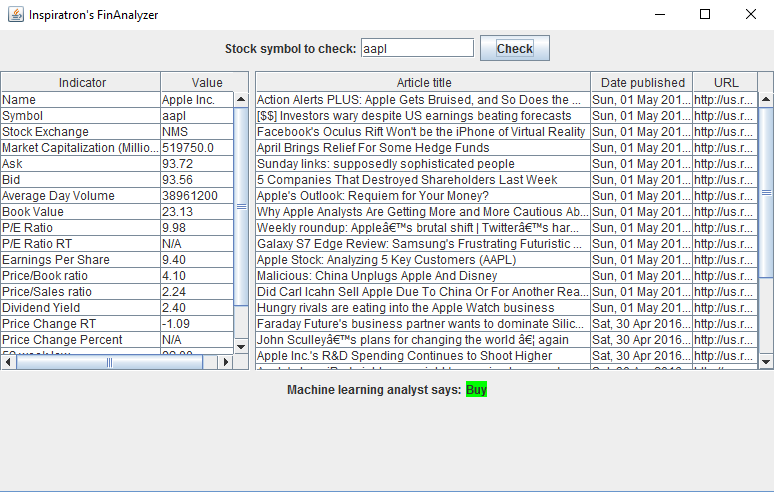The width and height of the screenshot is (774, 492).
Task: Click the articles table vertical scrollbar thumb
Action: [766, 192]
